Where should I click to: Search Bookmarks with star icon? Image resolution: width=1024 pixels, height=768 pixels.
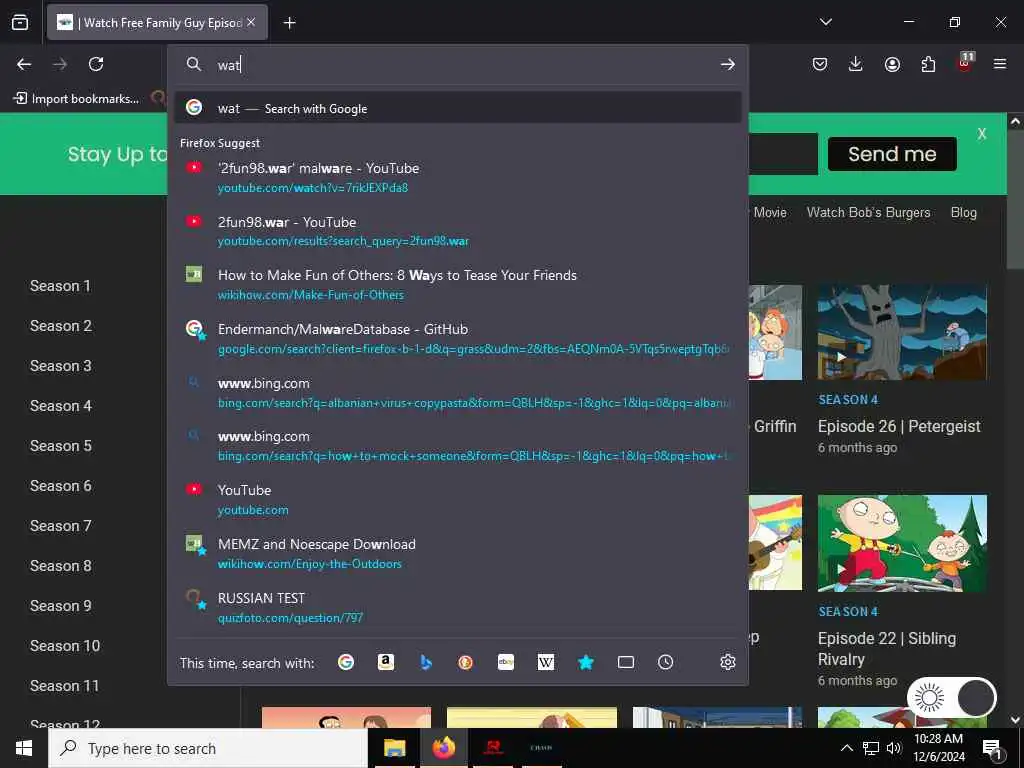pos(586,662)
